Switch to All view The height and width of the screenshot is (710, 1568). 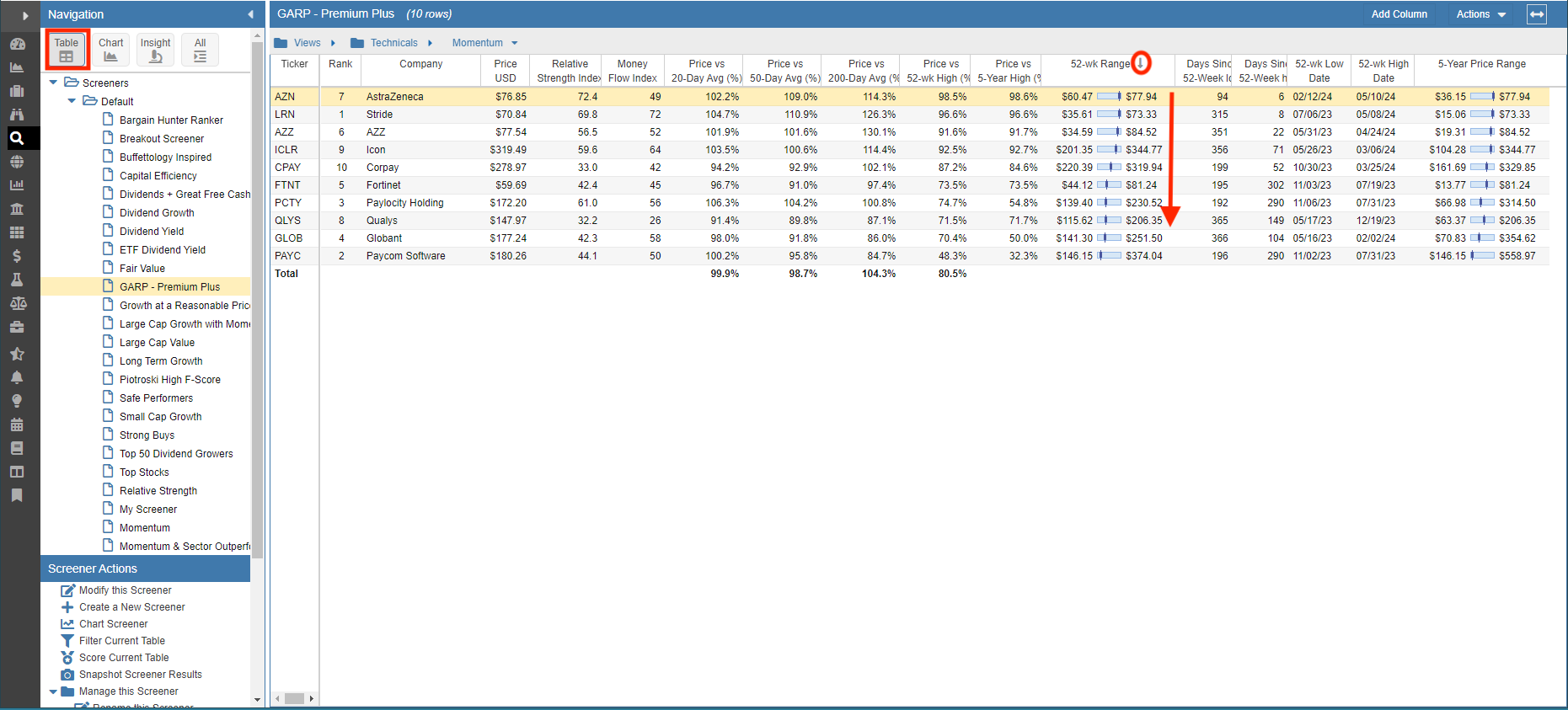click(x=200, y=50)
